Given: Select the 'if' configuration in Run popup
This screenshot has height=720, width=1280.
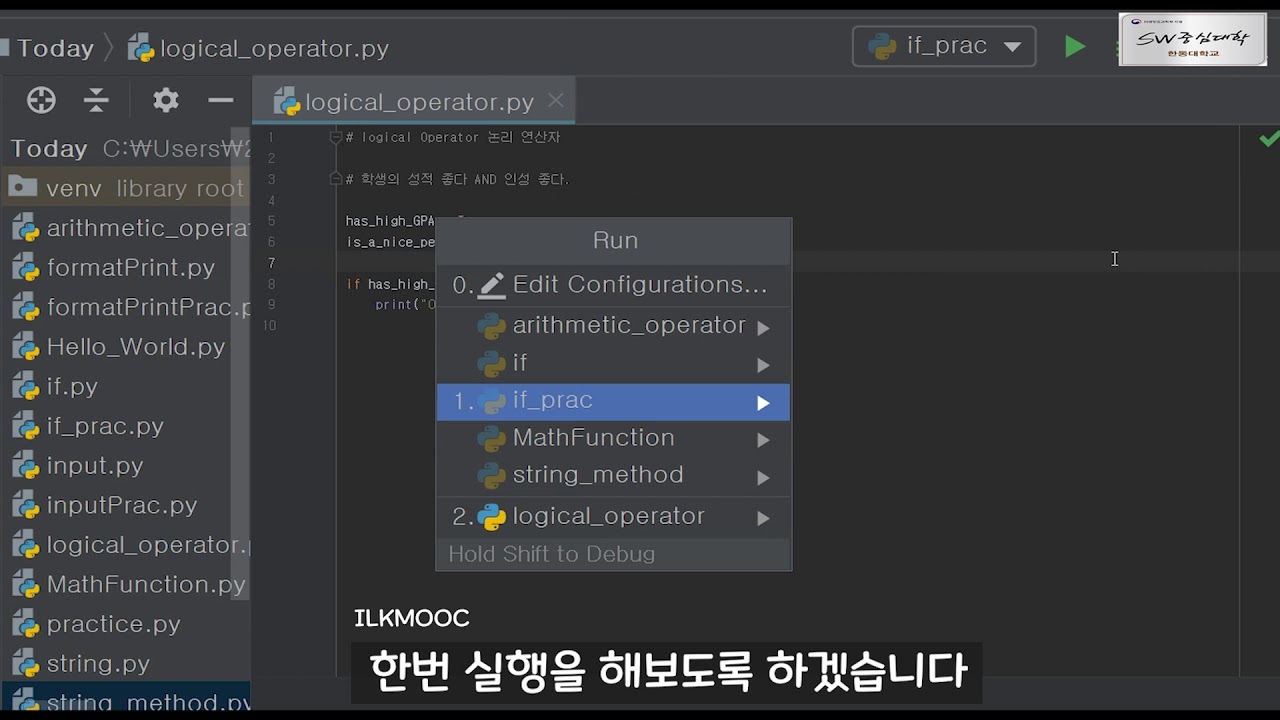Looking at the screenshot, I should click(613, 363).
